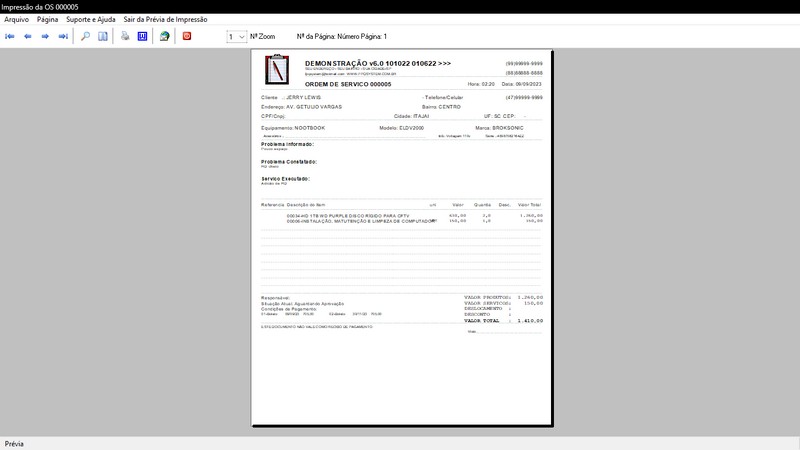Click the 'VALOR PRODUTOS' line
Viewport: 800px width, 450px height.
pos(503,297)
